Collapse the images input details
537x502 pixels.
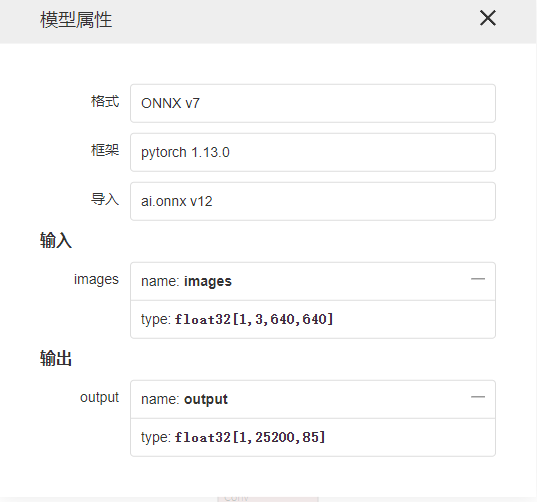pyautogui.click(x=478, y=279)
